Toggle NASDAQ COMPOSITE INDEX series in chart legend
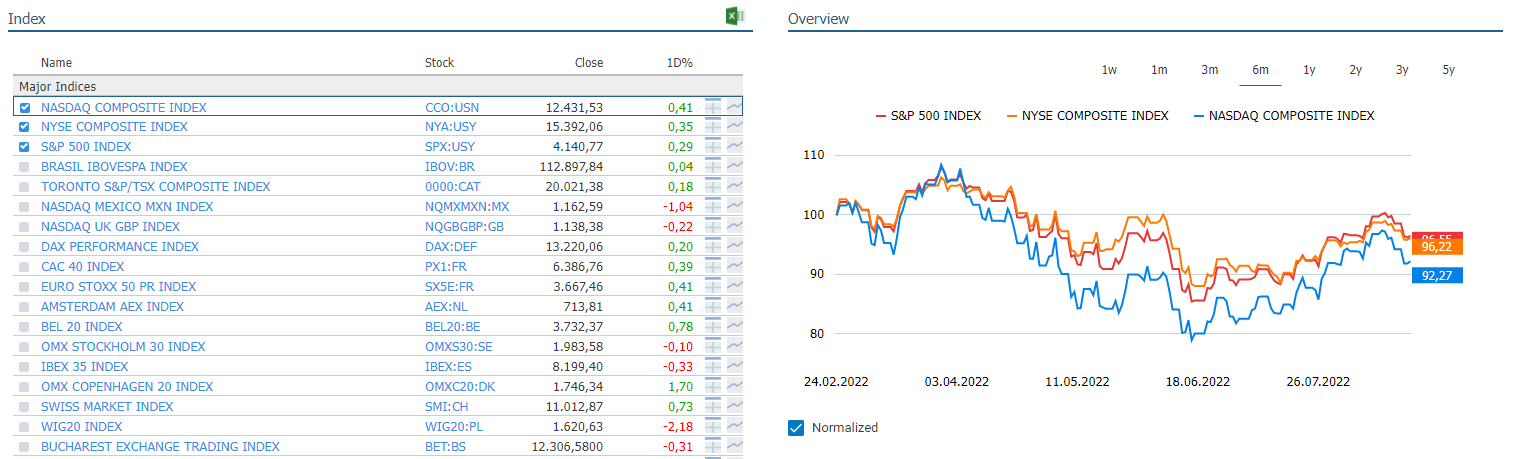Viewport: 1513px width, 459px height. (x=1284, y=116)
